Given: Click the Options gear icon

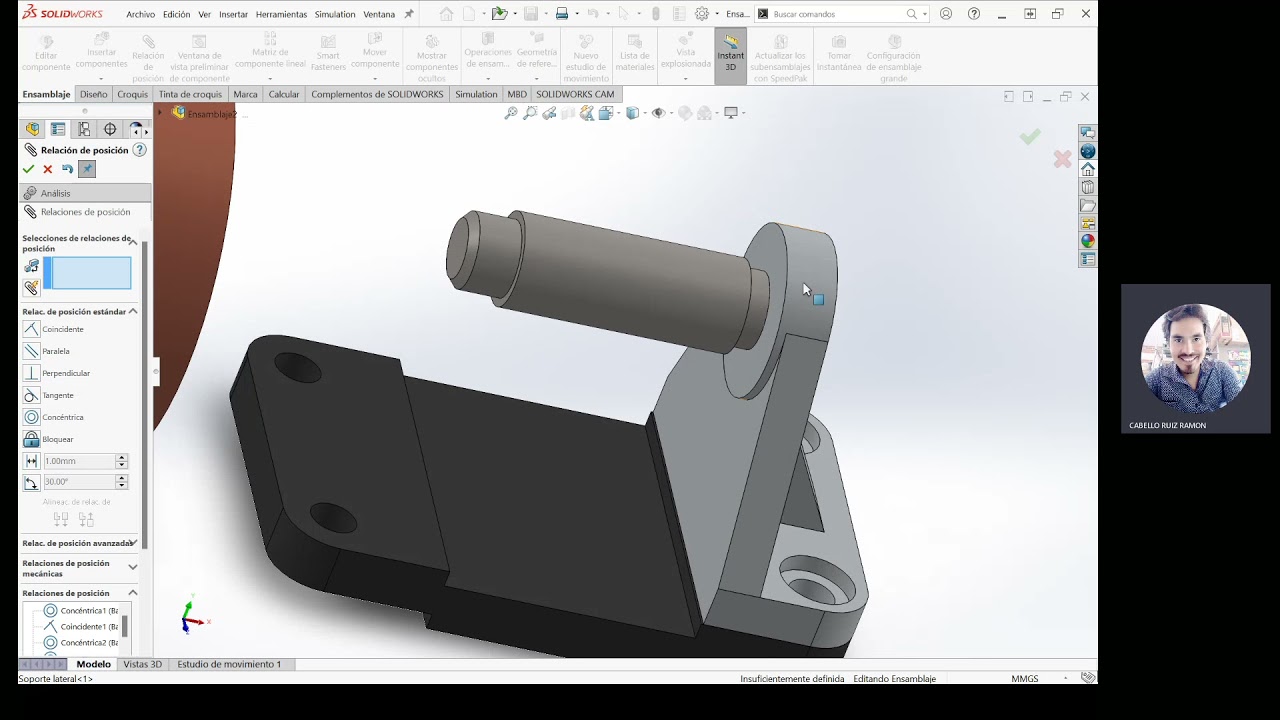Looking at the screenshot, I should click(702, 14).
